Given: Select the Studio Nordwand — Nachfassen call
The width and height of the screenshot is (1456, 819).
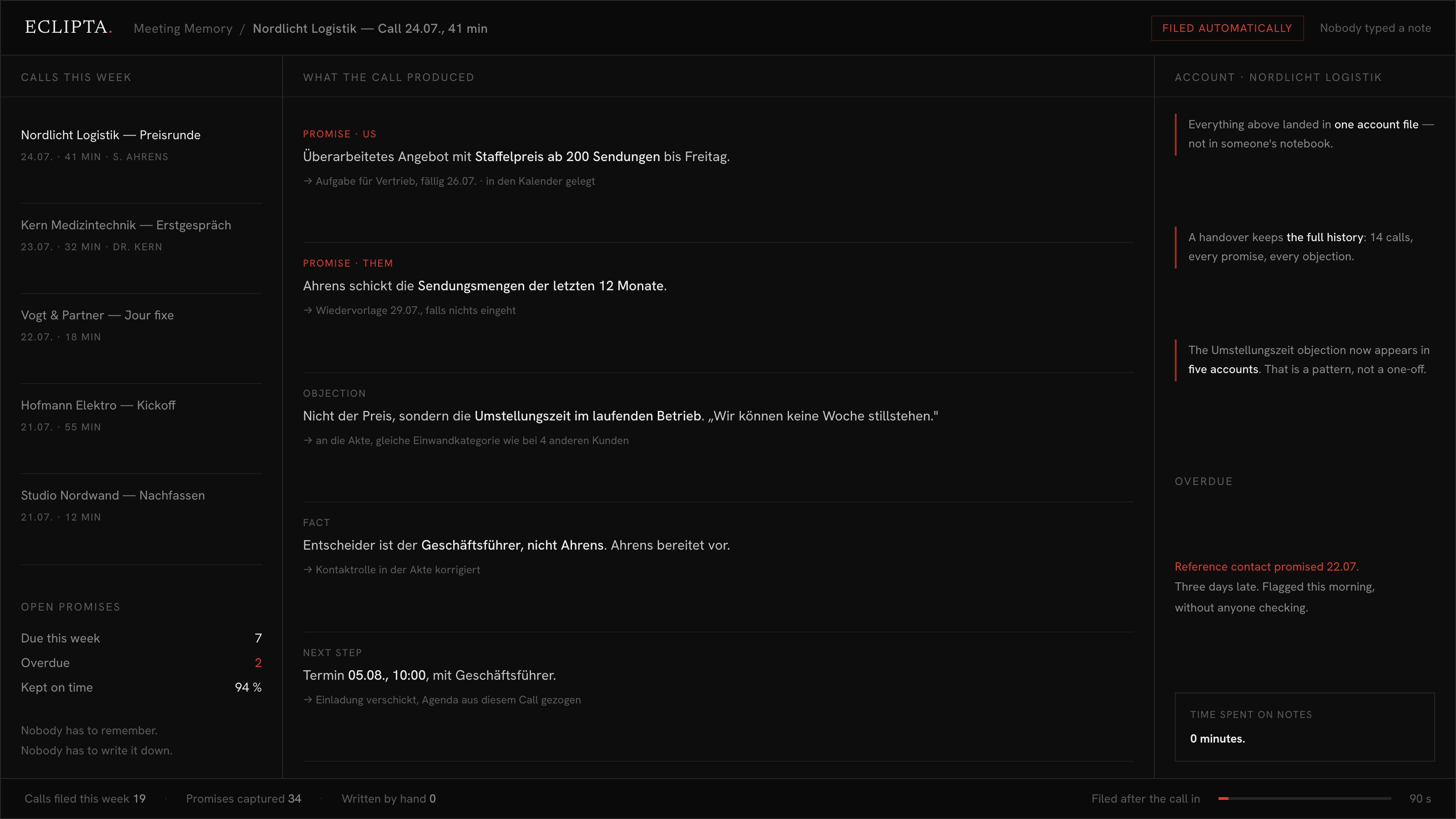Looking at the screenshot, I should click(142, 506).
